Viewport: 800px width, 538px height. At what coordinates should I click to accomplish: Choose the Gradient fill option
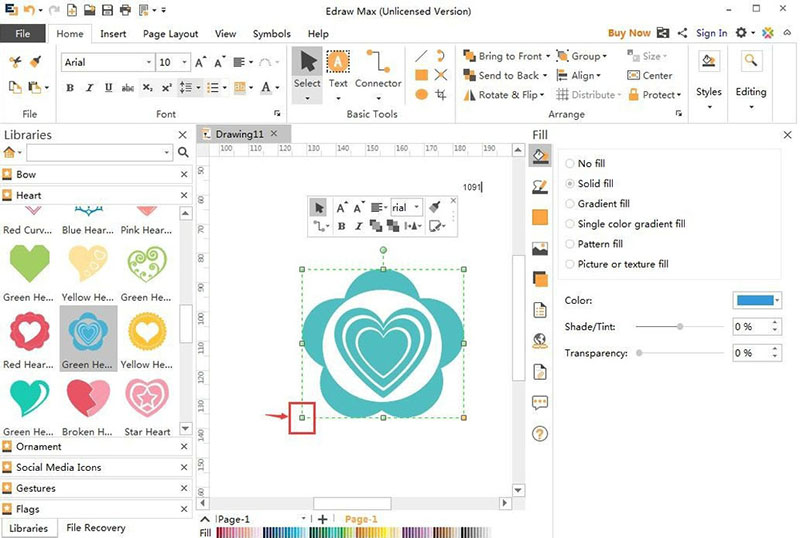(x=570, y=204)
